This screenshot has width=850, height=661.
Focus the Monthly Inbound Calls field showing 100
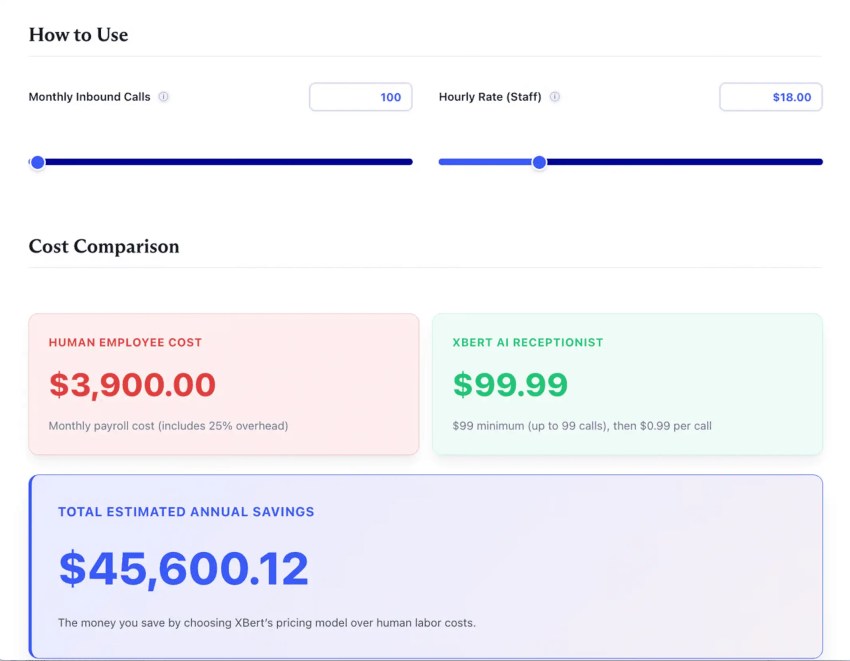[x=360, y=97]
